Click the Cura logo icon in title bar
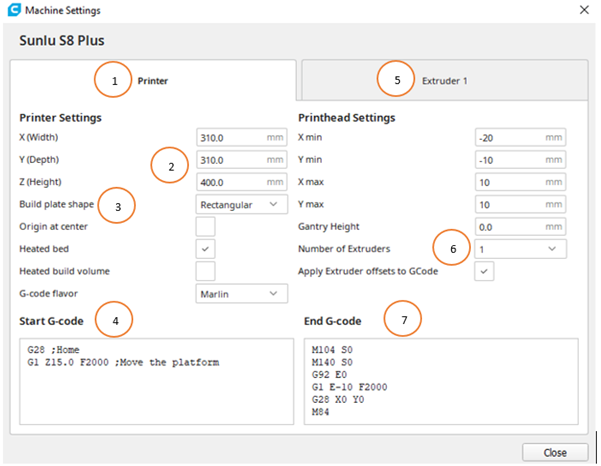 pyautogui.click(x=11, y=10)
